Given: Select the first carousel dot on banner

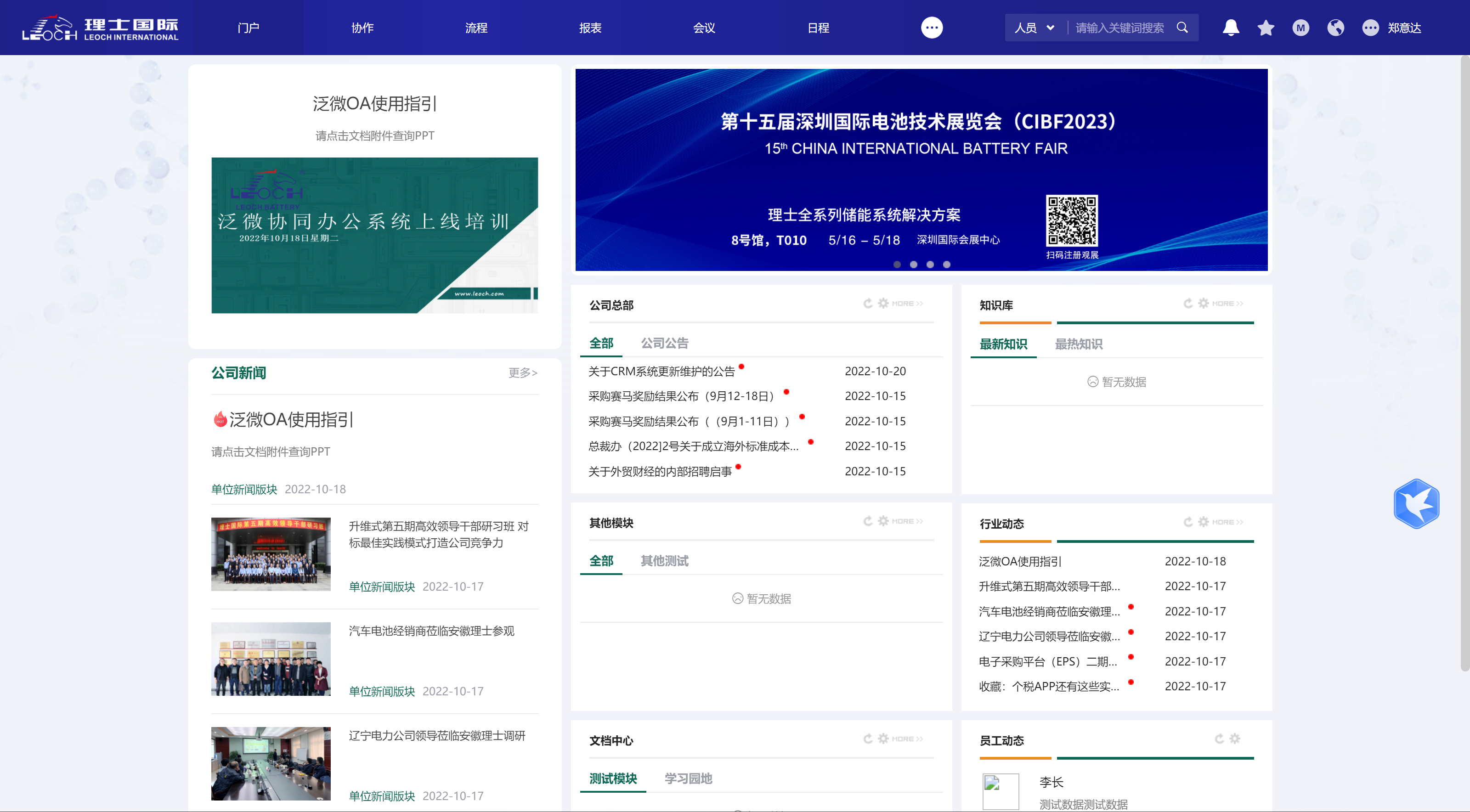Looking at the screenshot, I should tap(897, 264).
